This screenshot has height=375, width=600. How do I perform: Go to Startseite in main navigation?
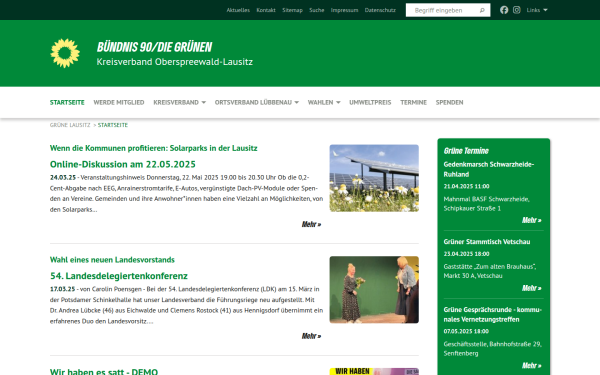(67, 103)
